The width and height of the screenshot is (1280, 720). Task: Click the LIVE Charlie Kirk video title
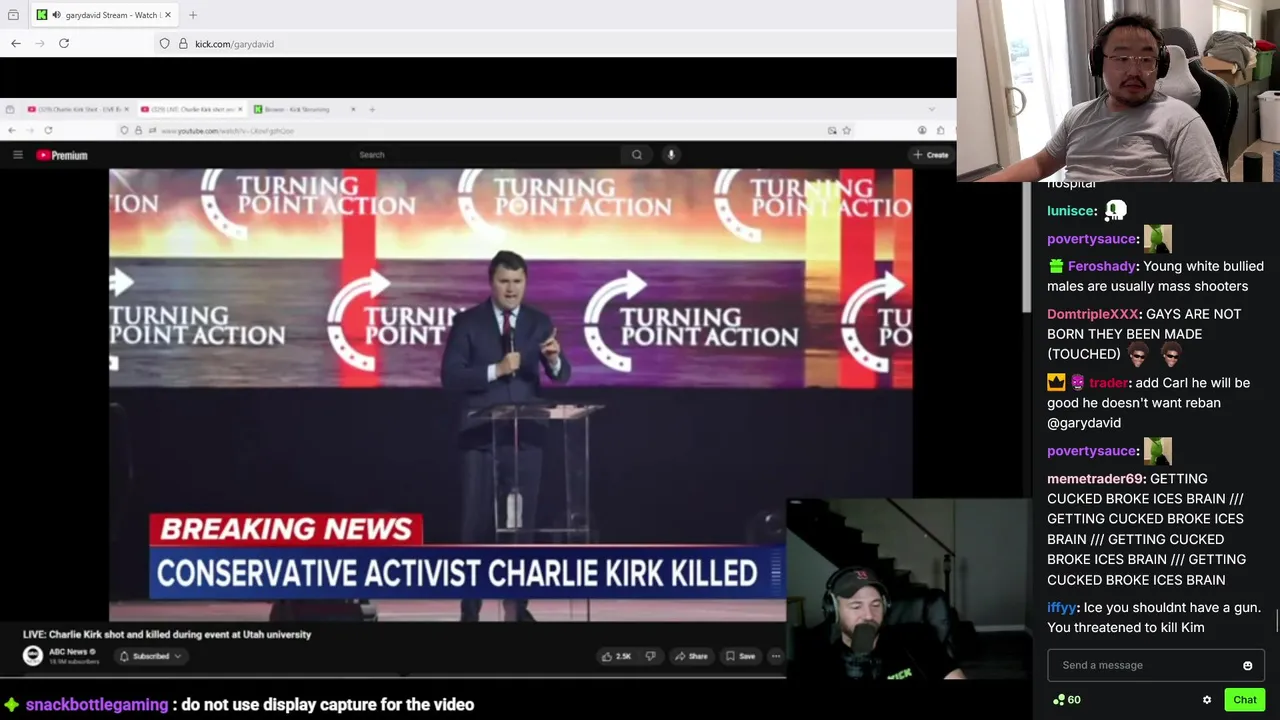[x=167, y=634]
